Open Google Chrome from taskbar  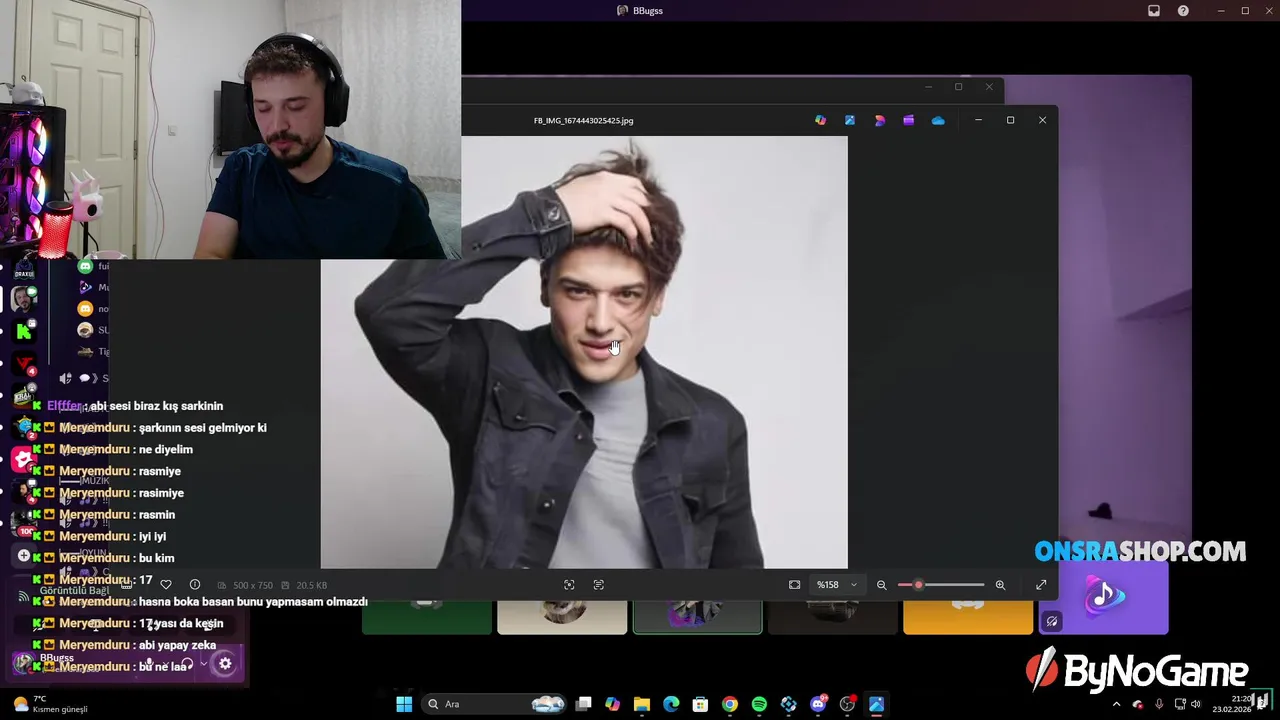(x=730, y=704)
